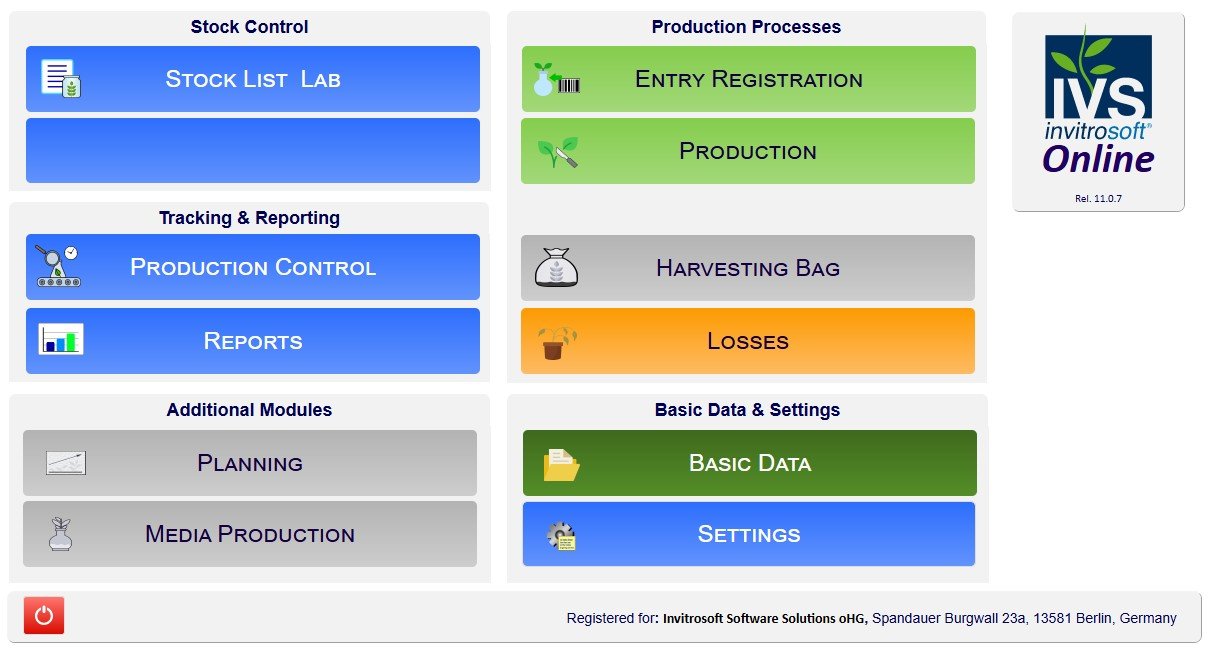The image size is (1216, 652).
Task: Open the Planning module
Action: coord(250,463)
